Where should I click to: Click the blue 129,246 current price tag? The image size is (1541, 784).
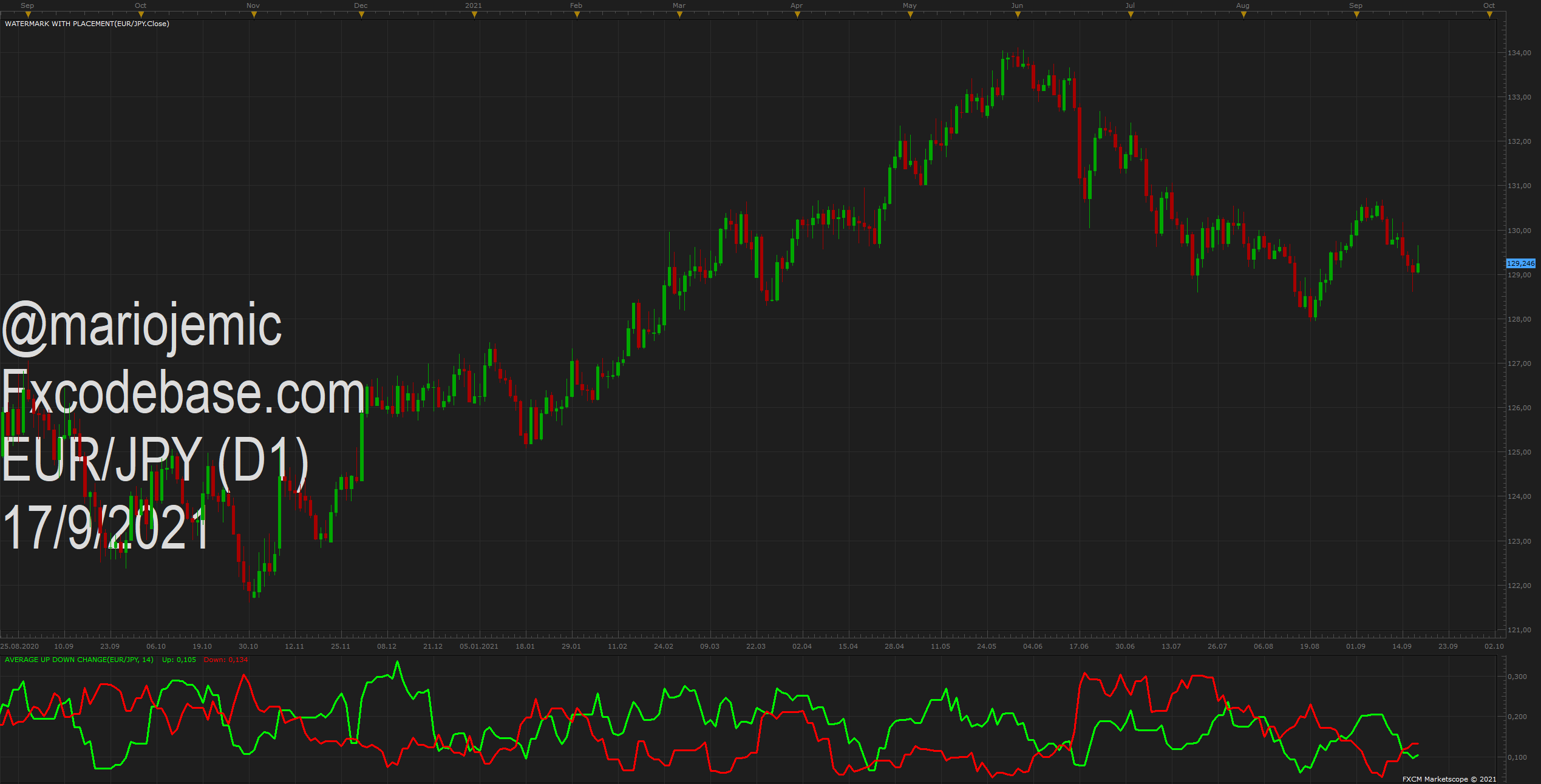1521,263
